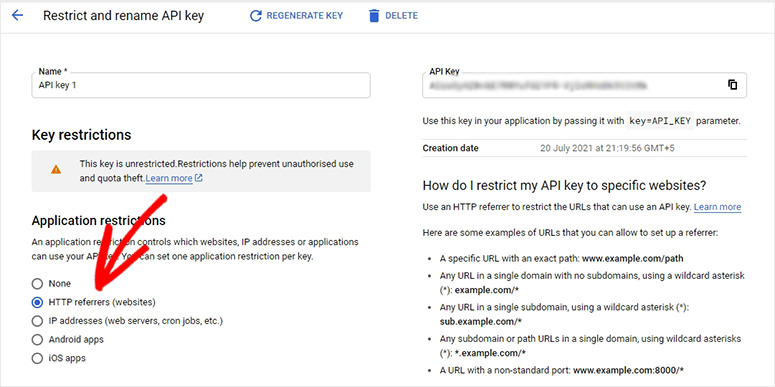The width and height of the screenshot is (775, 387).
Task: Select the None application restriction
Action: pyautogui.click(x=37, y=284)
